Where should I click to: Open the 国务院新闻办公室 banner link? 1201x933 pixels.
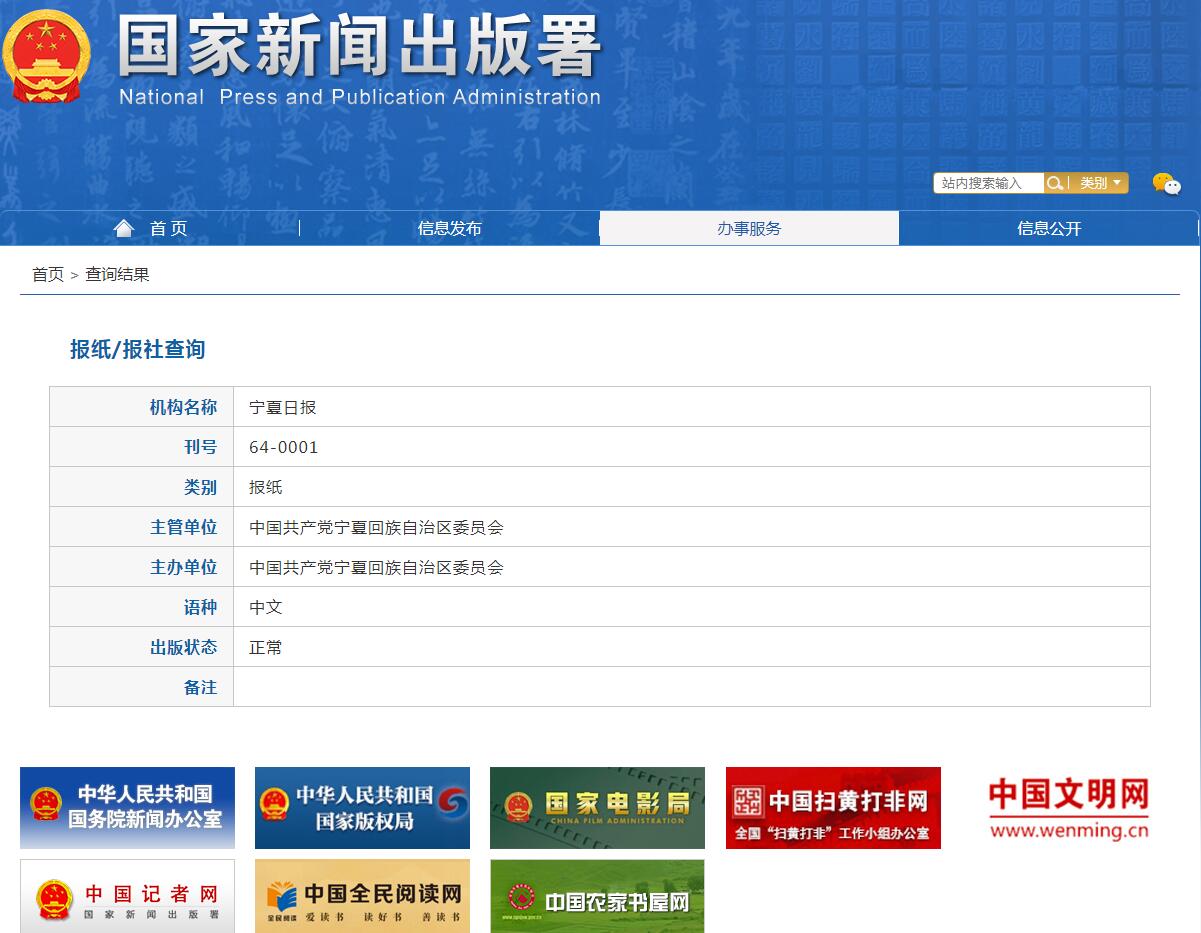127,808
